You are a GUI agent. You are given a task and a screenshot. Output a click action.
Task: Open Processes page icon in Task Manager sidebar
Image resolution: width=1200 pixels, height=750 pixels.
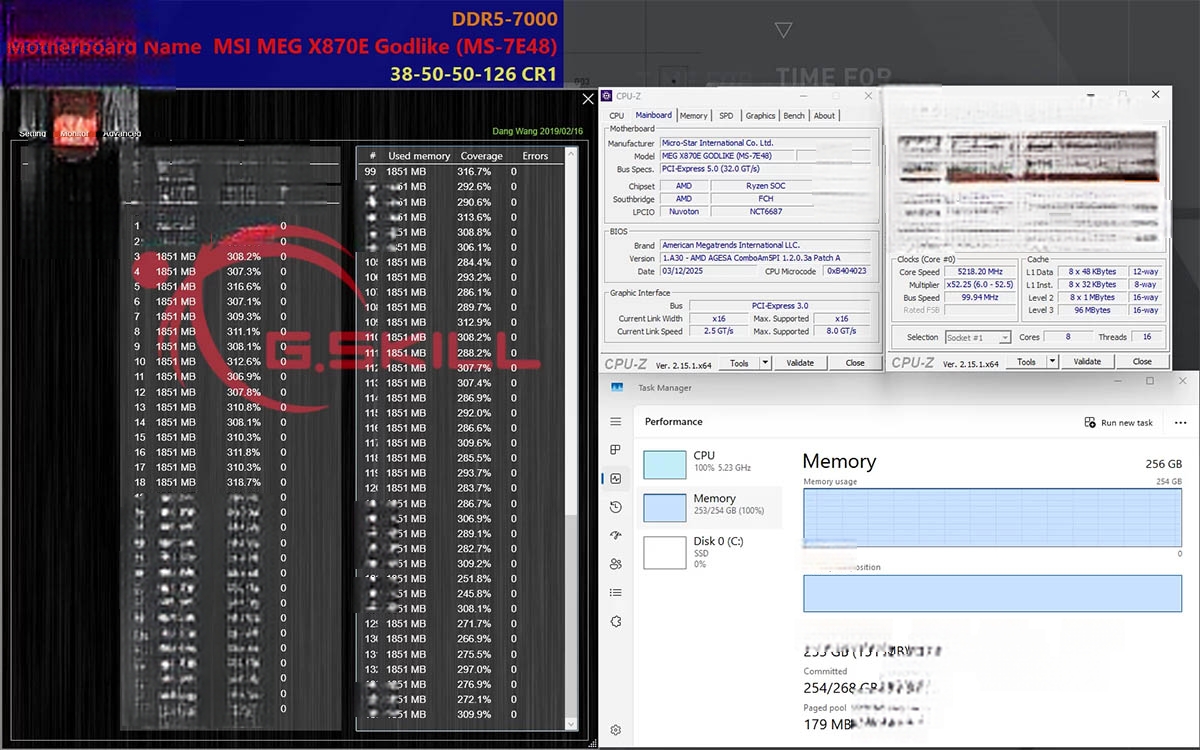[616, 450]
